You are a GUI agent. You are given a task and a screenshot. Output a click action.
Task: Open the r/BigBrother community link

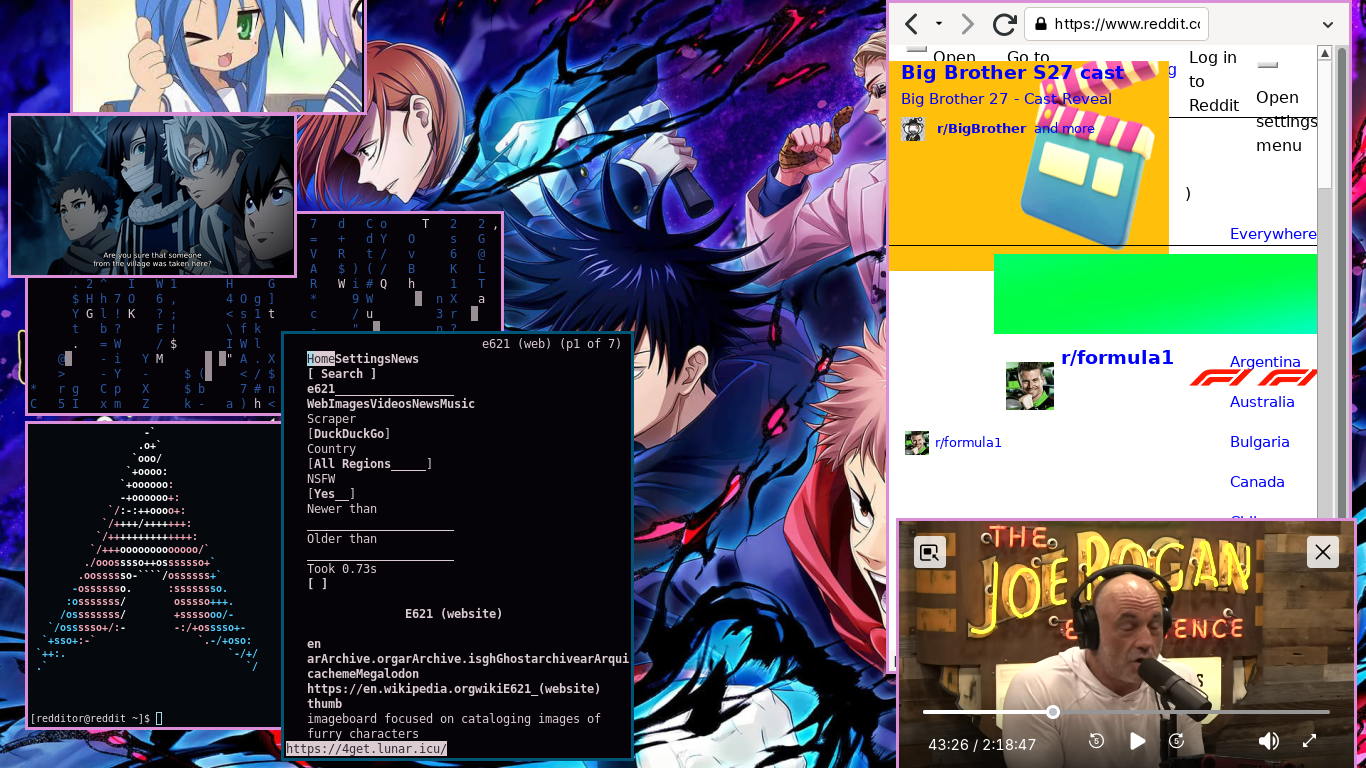pos(981,128)
